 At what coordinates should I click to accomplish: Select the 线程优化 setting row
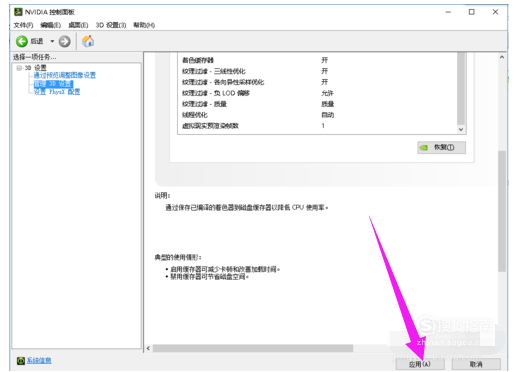318,115
